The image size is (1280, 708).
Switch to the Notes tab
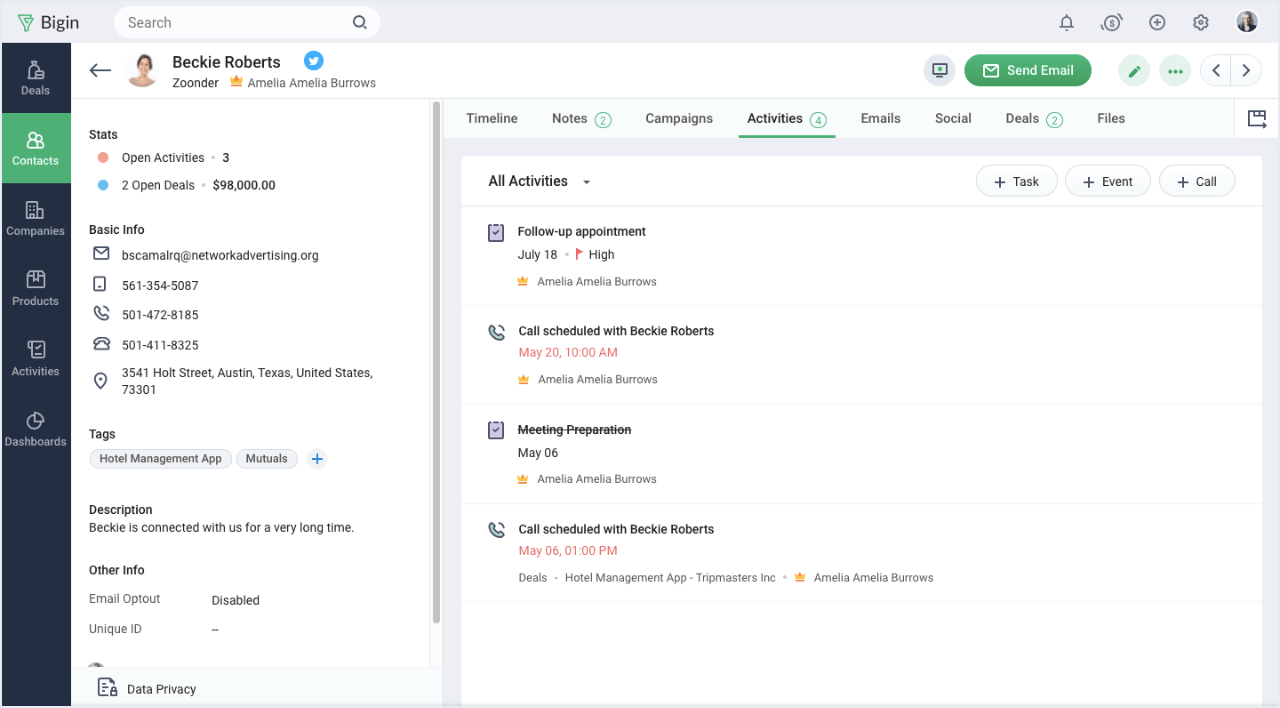(x=570, y=118)
